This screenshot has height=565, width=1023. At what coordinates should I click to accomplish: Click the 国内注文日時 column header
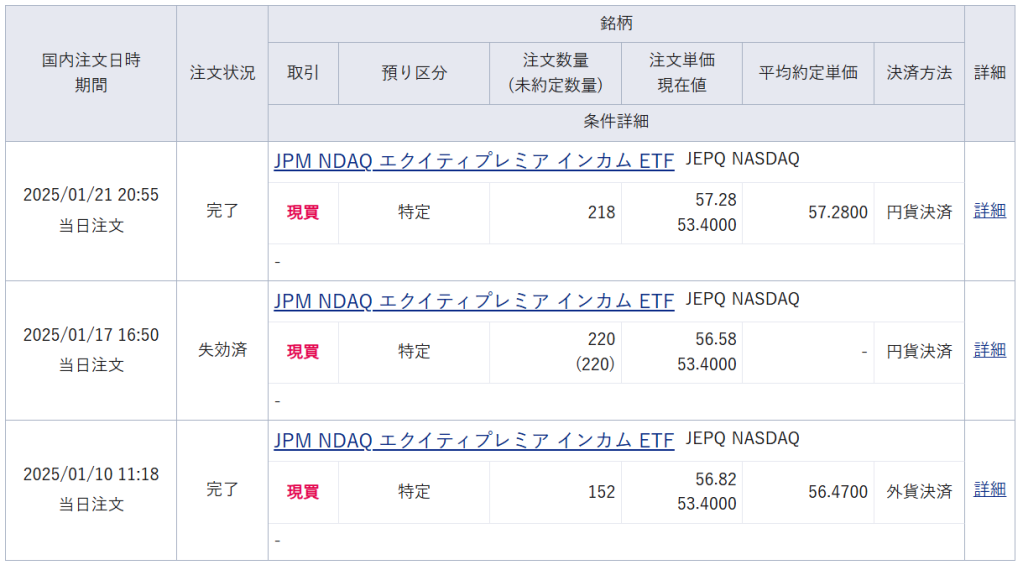[91, 60]
